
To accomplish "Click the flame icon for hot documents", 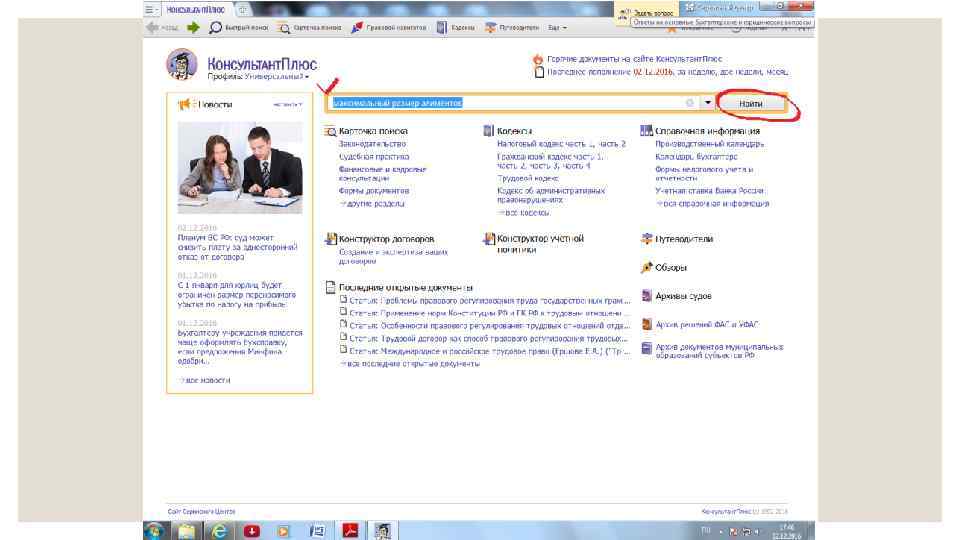I will 538,59.
